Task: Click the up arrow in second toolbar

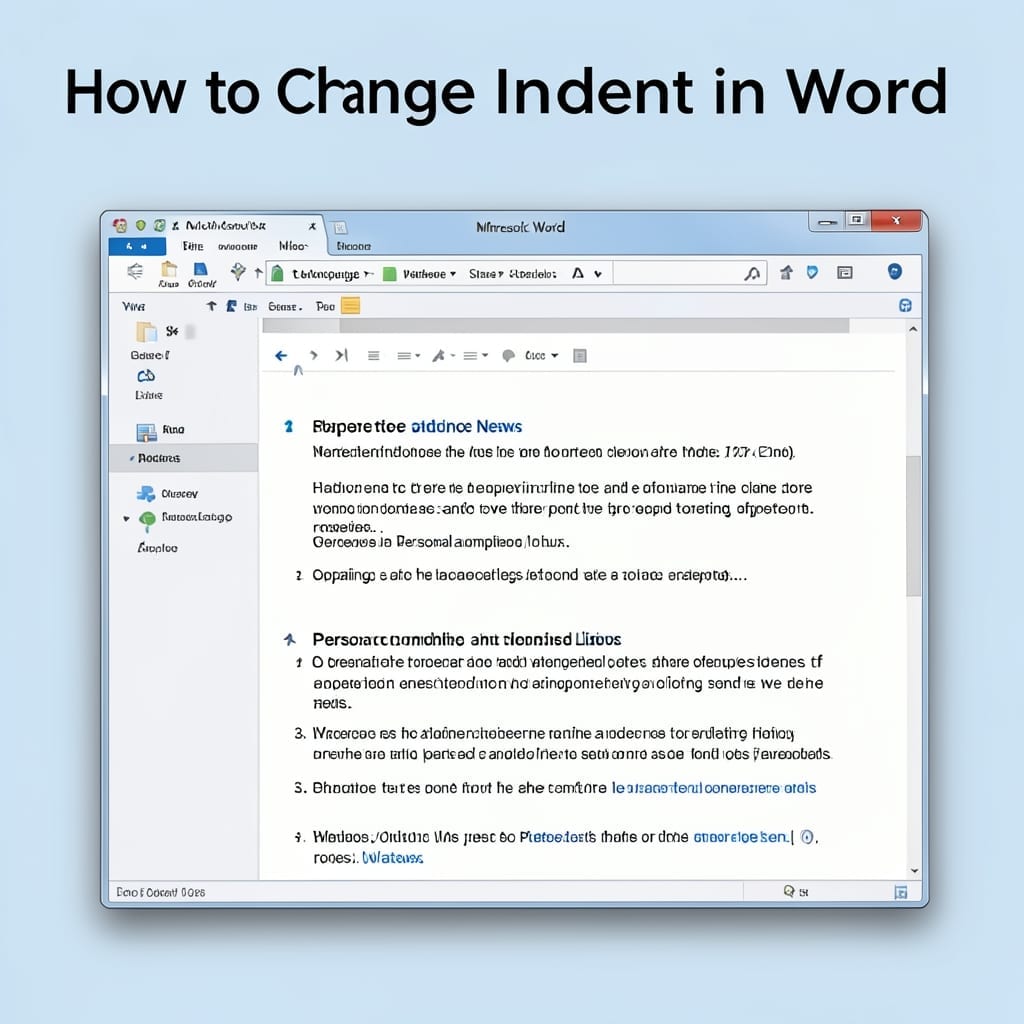Action: tap(211, 306)
